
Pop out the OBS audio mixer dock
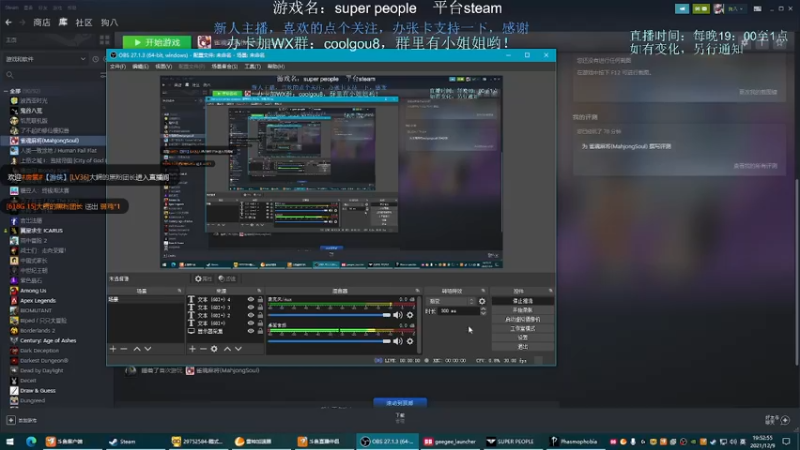tap(417, 291)
